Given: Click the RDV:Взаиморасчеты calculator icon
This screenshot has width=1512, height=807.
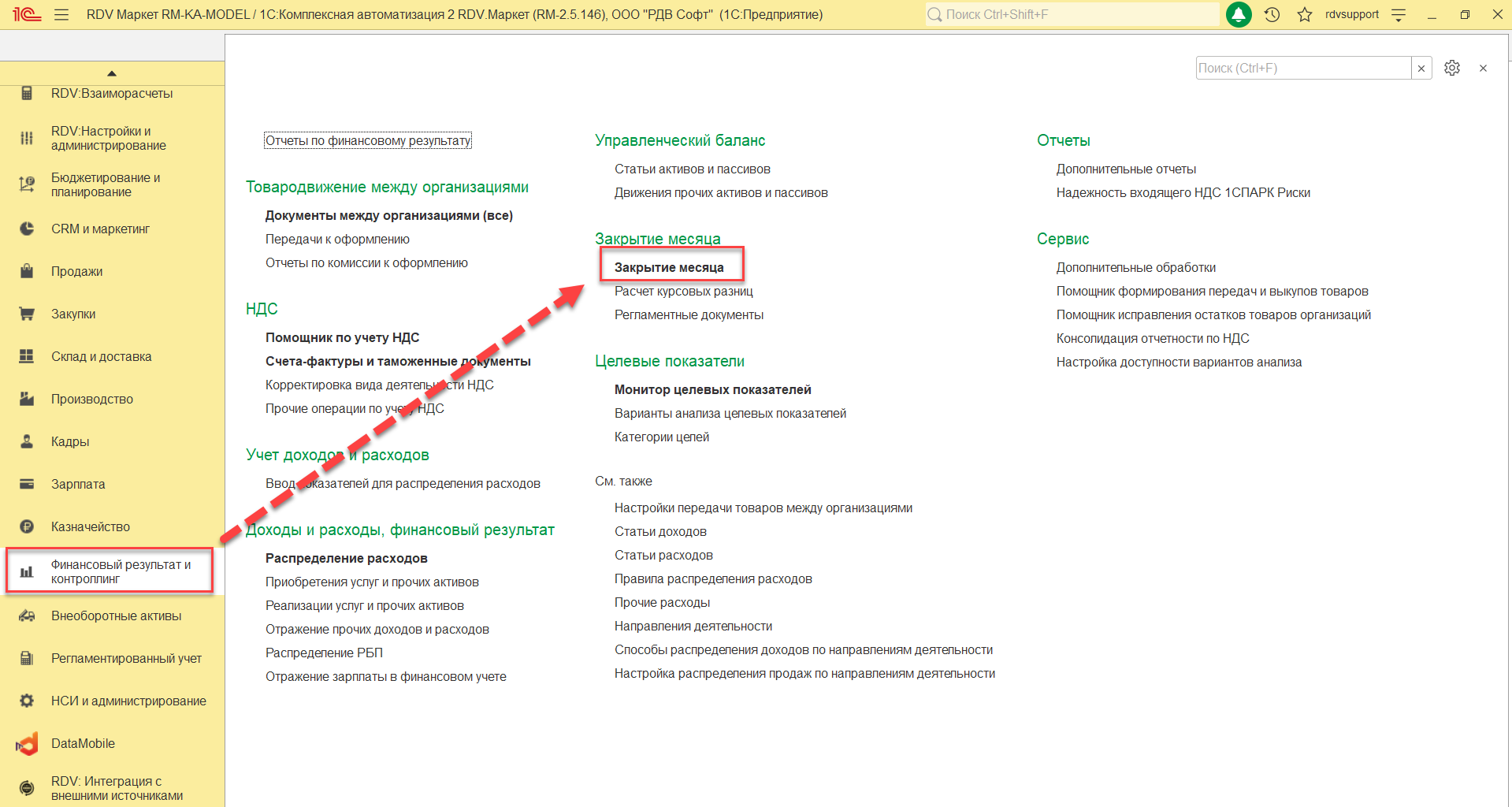Looking at the screenshot, I should pos(27,93).
